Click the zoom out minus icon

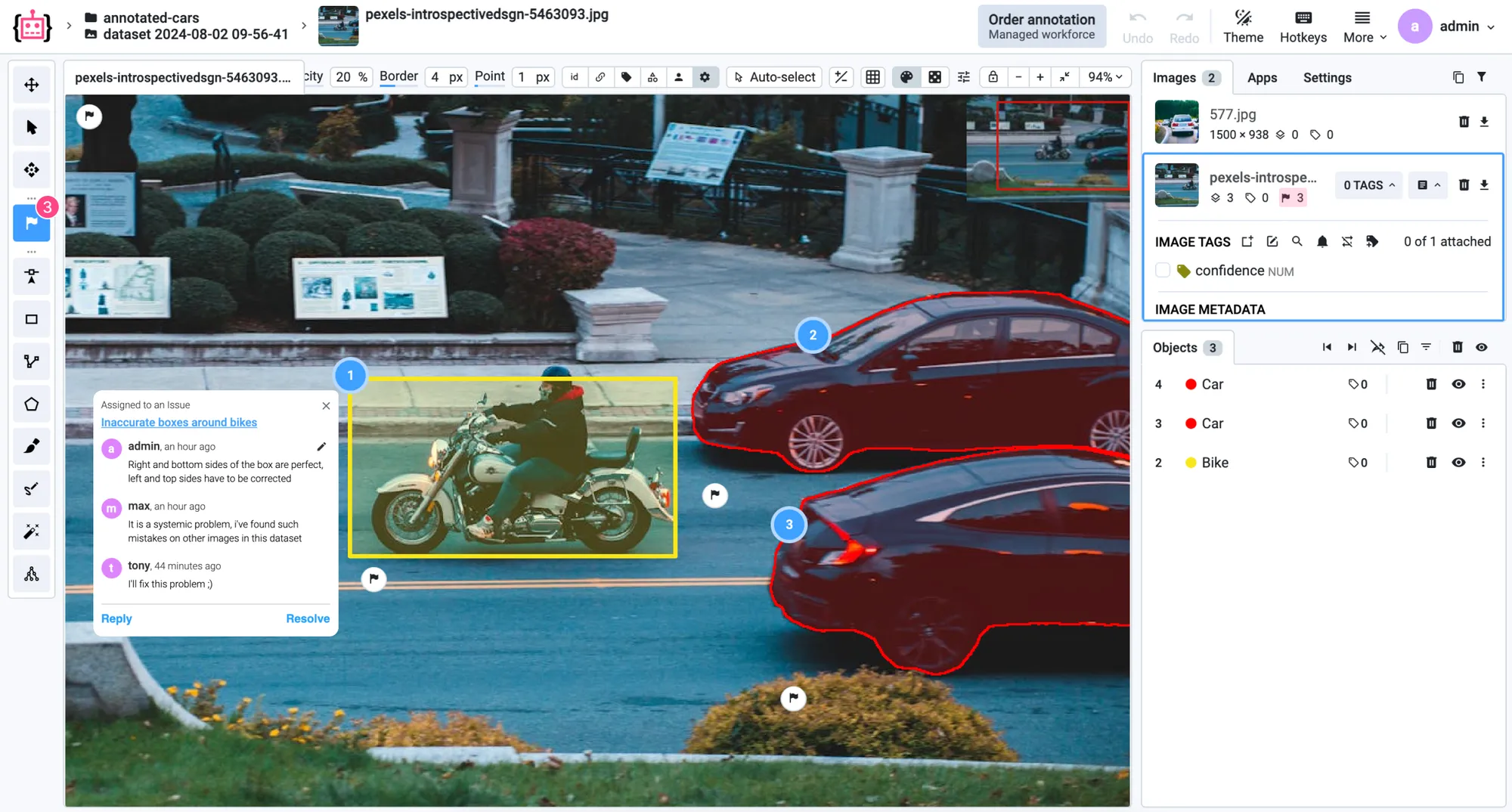[1018, 77]
